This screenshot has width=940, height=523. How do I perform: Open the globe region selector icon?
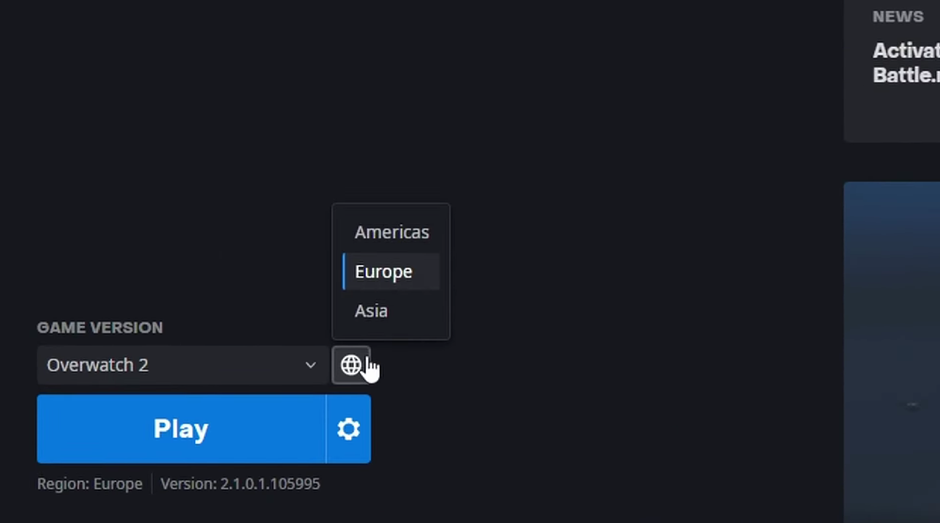pyautogui.click(x=351, y=365)
